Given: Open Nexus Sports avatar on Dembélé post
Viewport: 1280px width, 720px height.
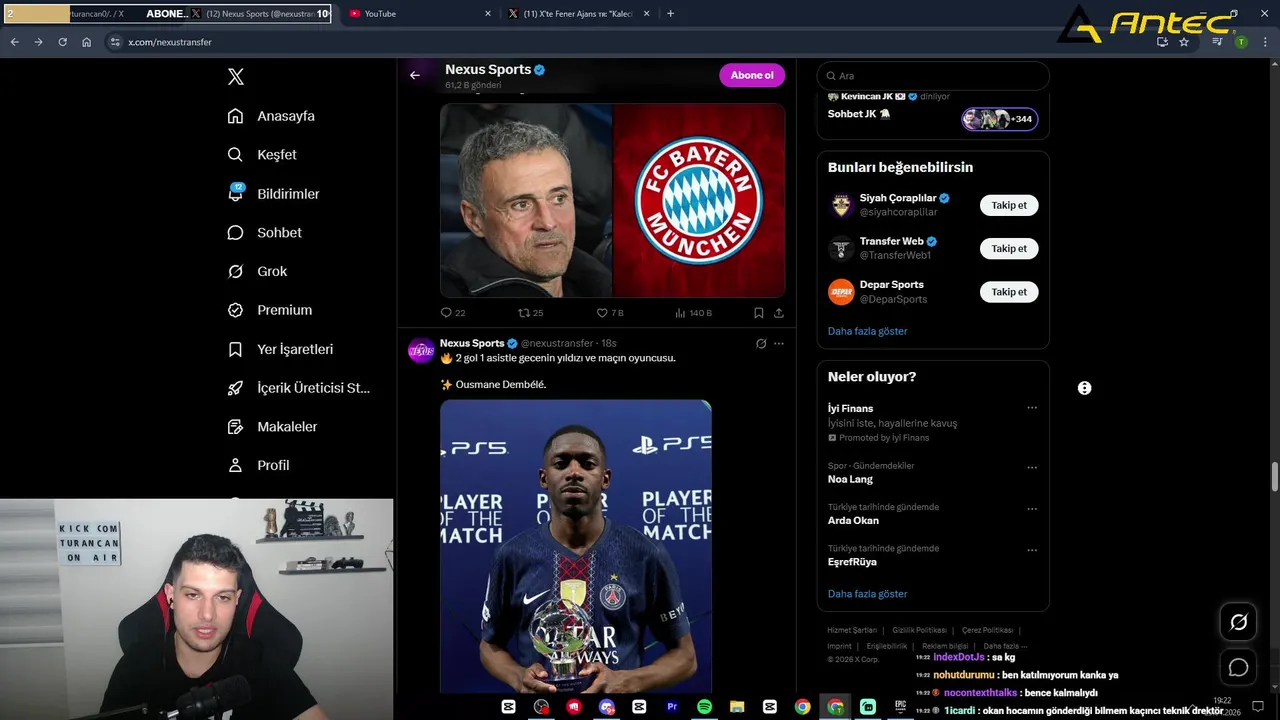Looking at the screenshot, I should 421,350.
